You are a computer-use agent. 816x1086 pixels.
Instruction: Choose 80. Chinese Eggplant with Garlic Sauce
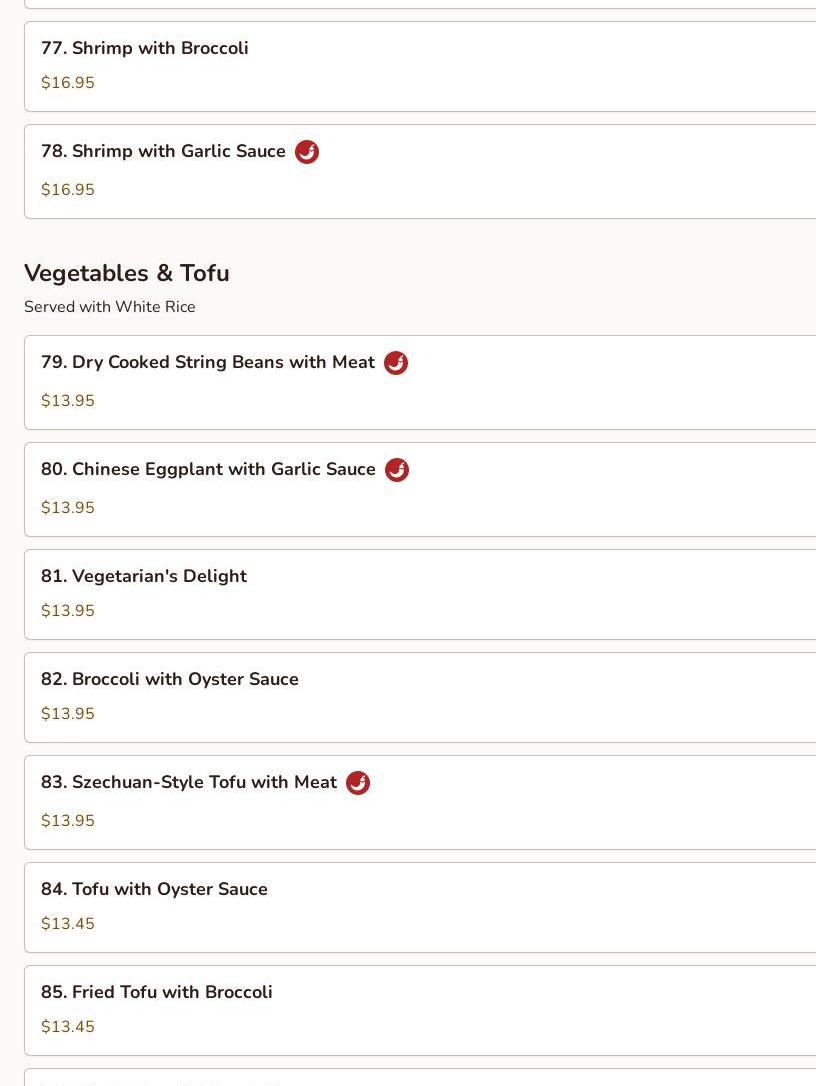pyautogui.click(x=208, y=469)
